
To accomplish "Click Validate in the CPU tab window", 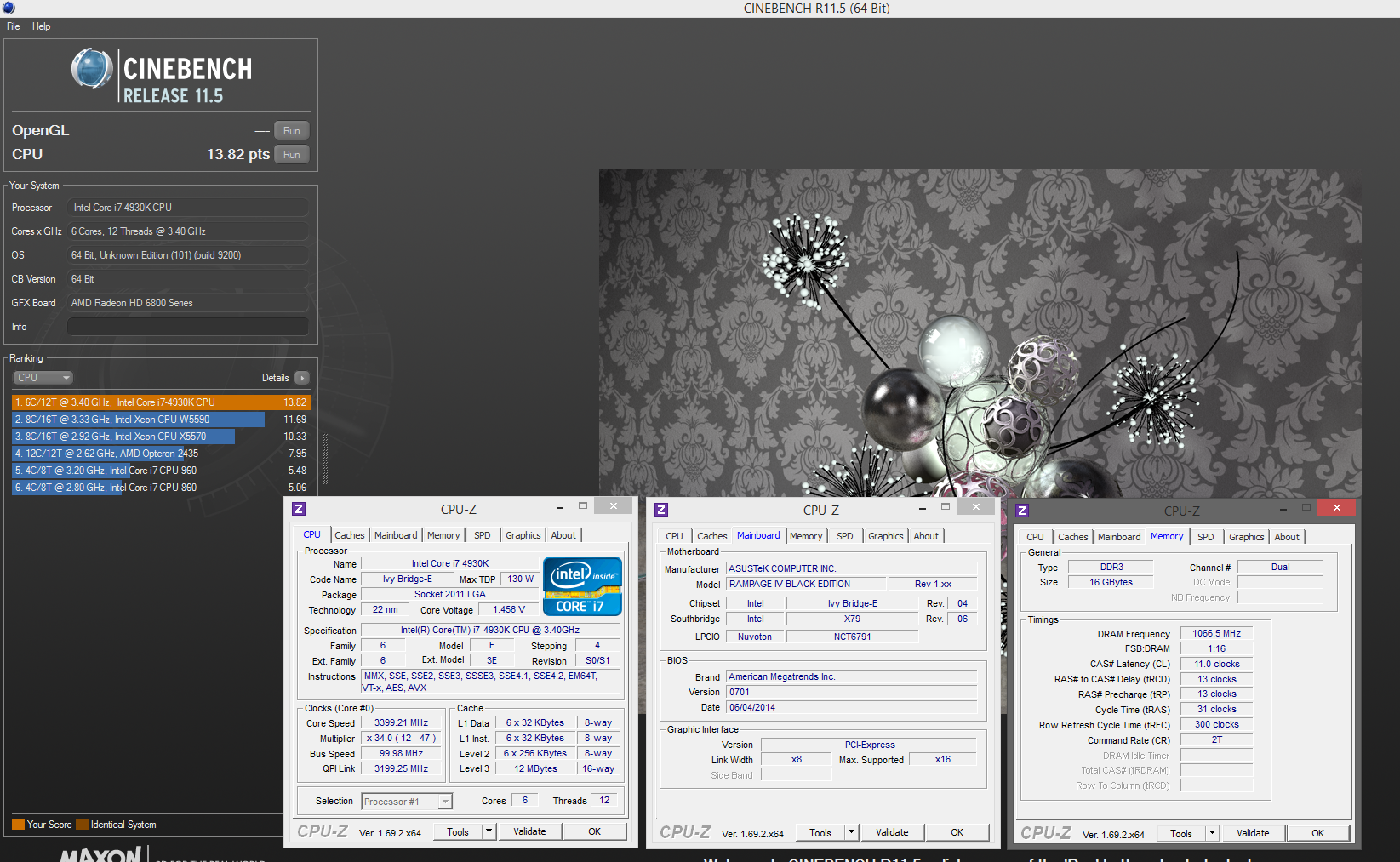I will pyautogui.click(x=529, y=831).
